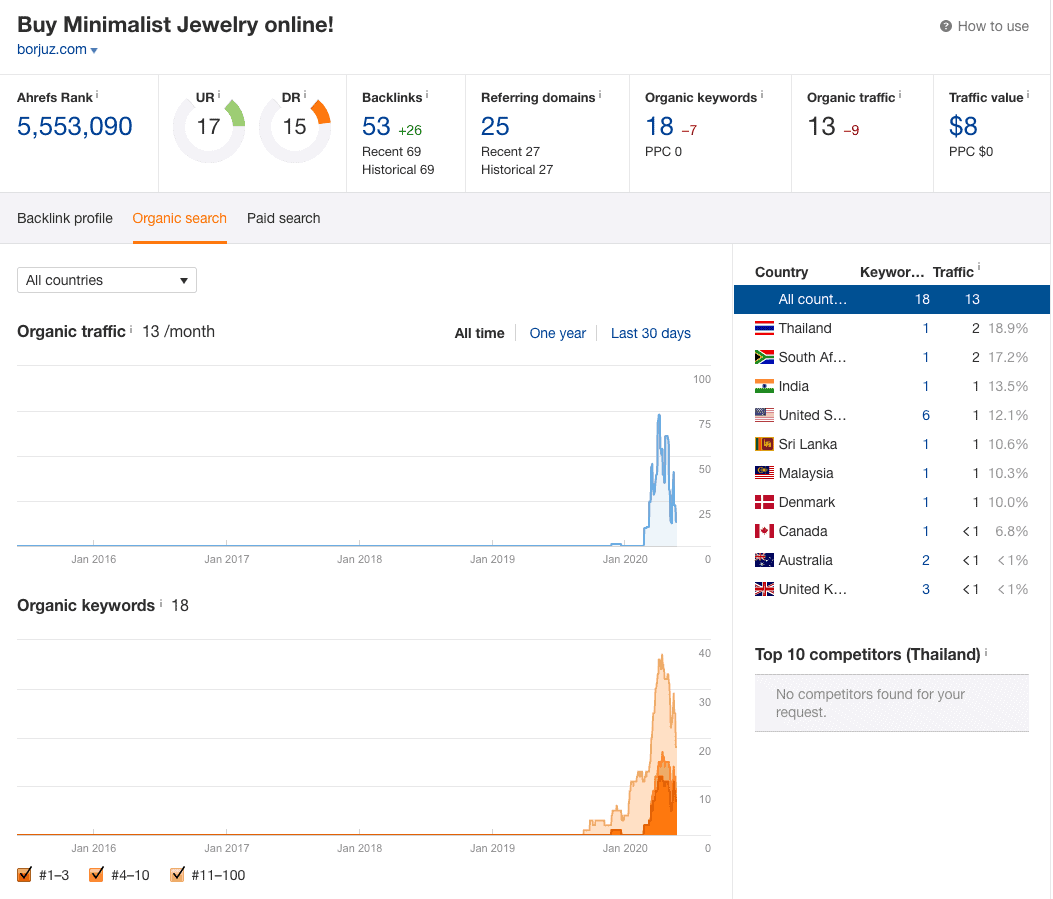Click info icon beside Organic traffic metric header
Screen dimensions: 1053x899
(900, 95)
